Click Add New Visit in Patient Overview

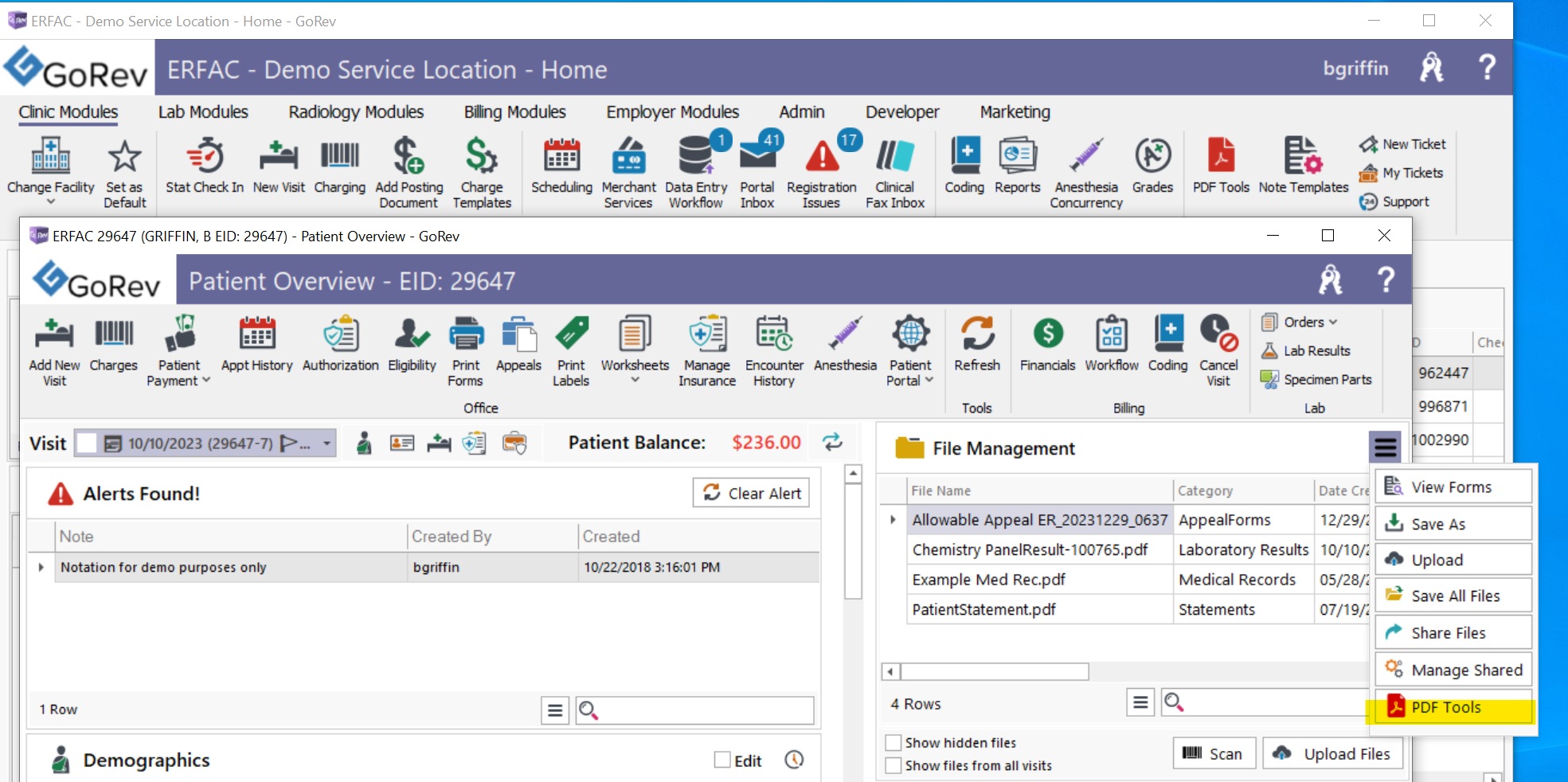[54, 351]
